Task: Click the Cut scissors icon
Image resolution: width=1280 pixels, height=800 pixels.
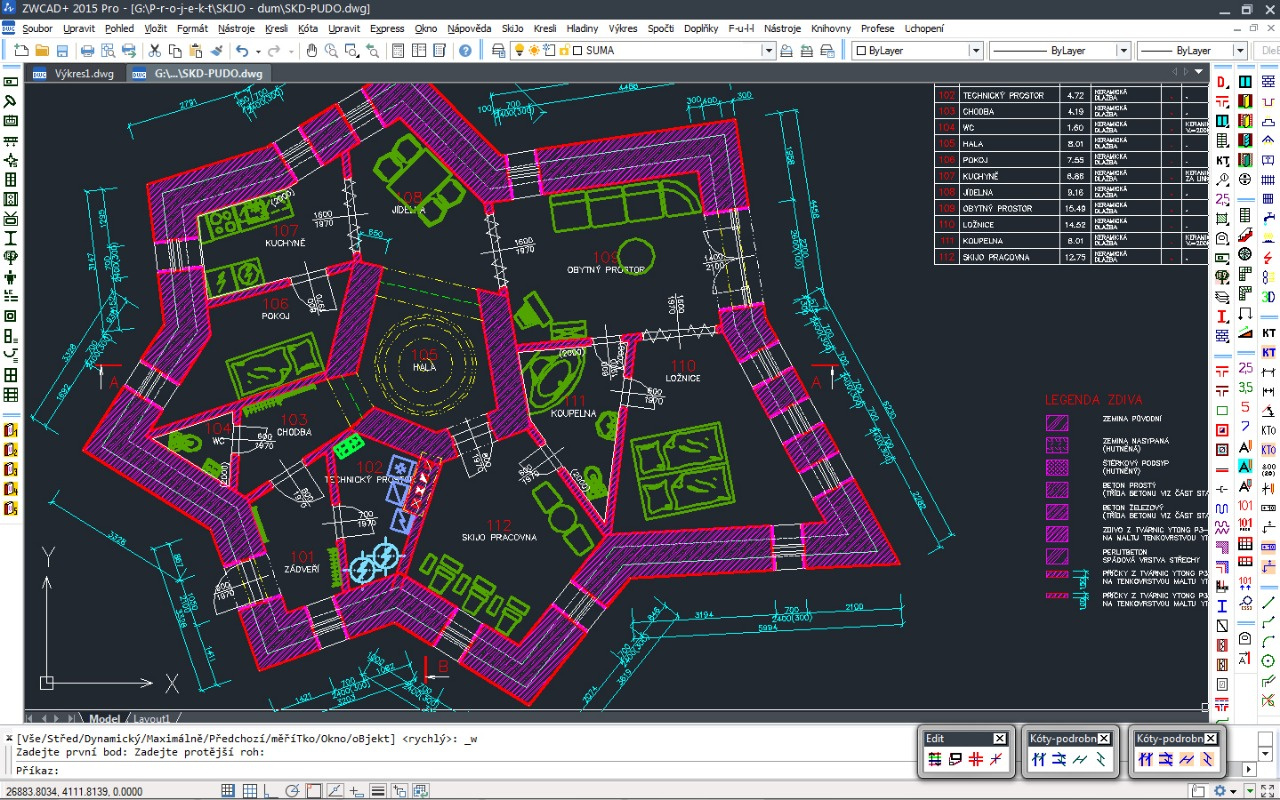Action: [x=155, y=50]
